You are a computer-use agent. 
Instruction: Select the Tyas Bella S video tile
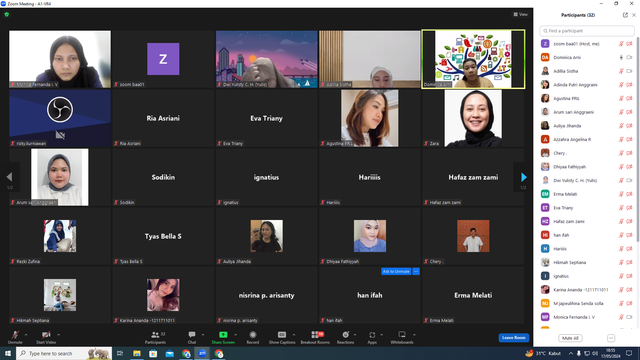point(163,236)
